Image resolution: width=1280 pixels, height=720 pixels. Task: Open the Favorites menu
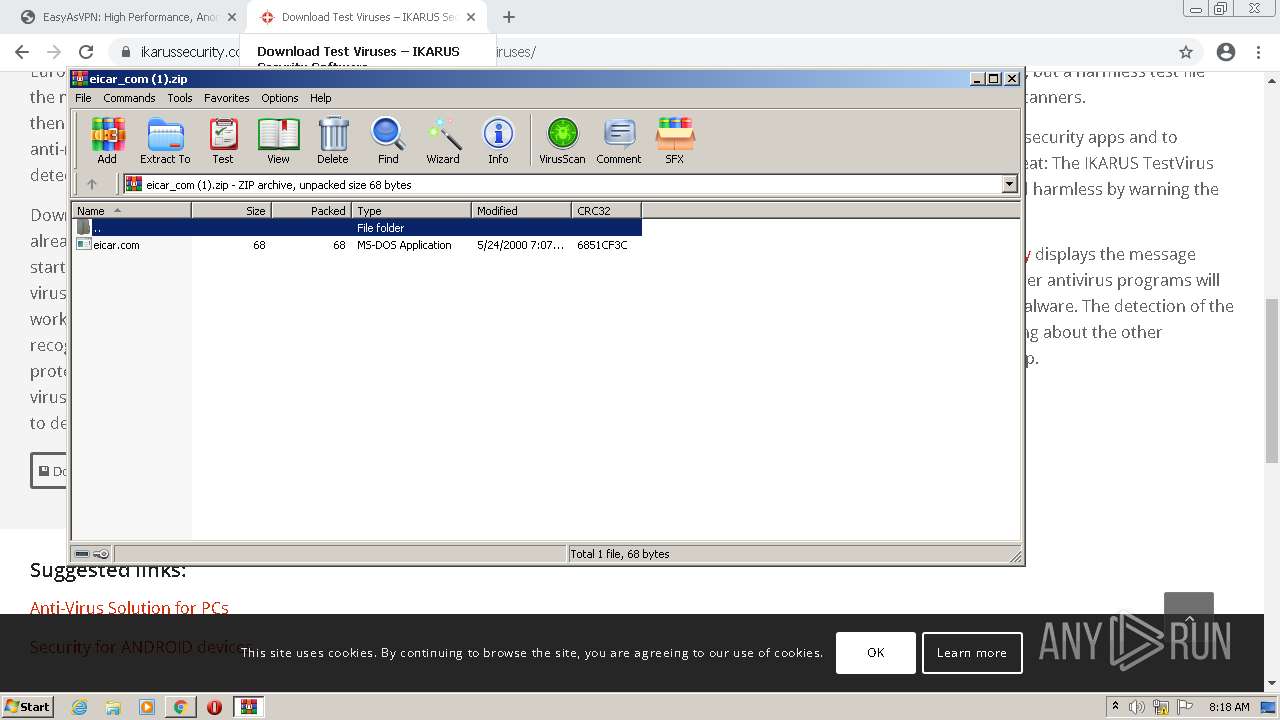227,98
